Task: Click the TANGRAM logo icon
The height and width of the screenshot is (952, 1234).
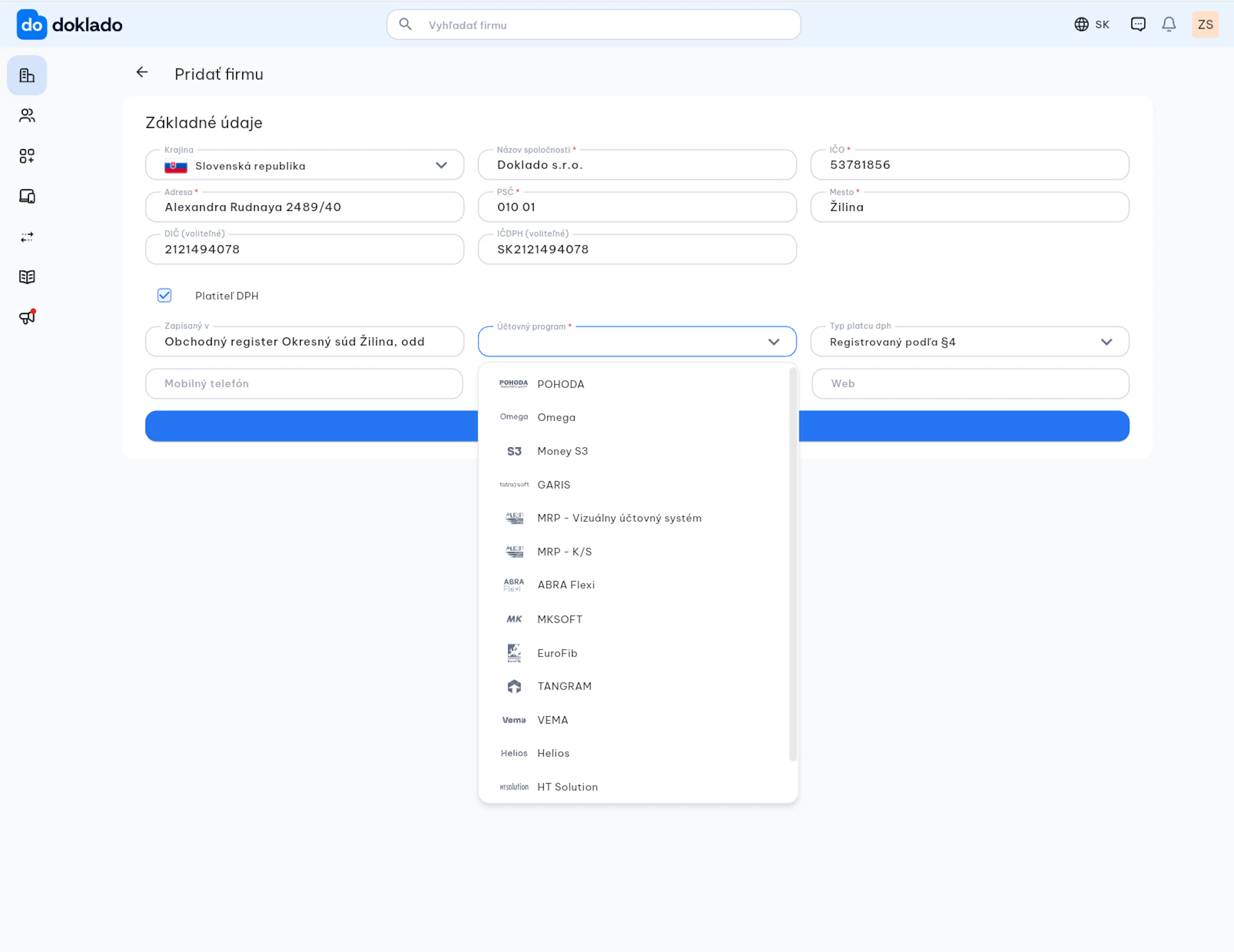Action: tap(514, 687)
